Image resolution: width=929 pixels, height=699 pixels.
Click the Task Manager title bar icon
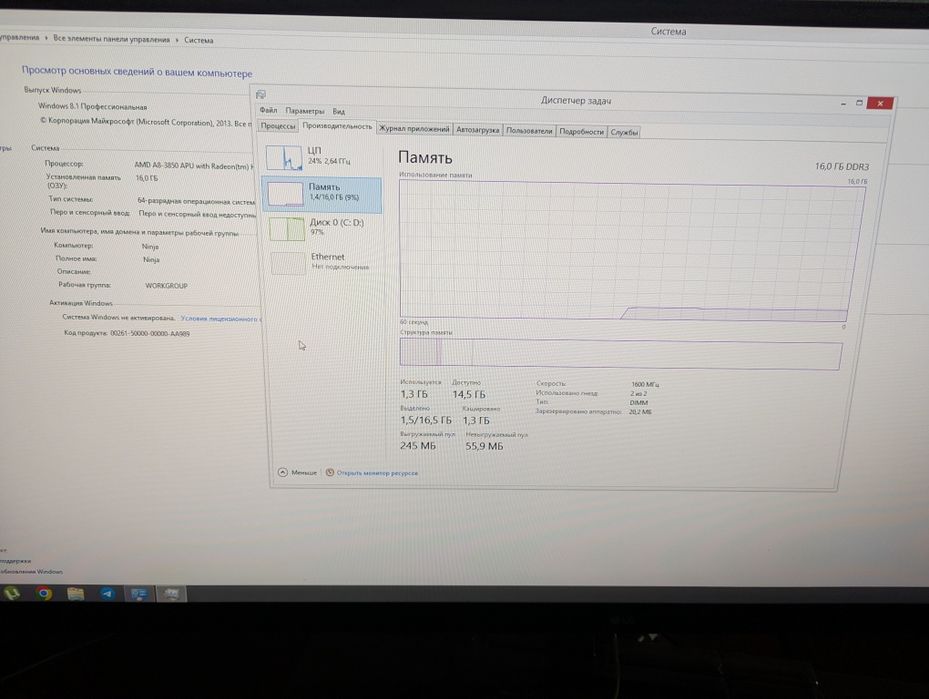pyautogui.click(x=261, y=95)
